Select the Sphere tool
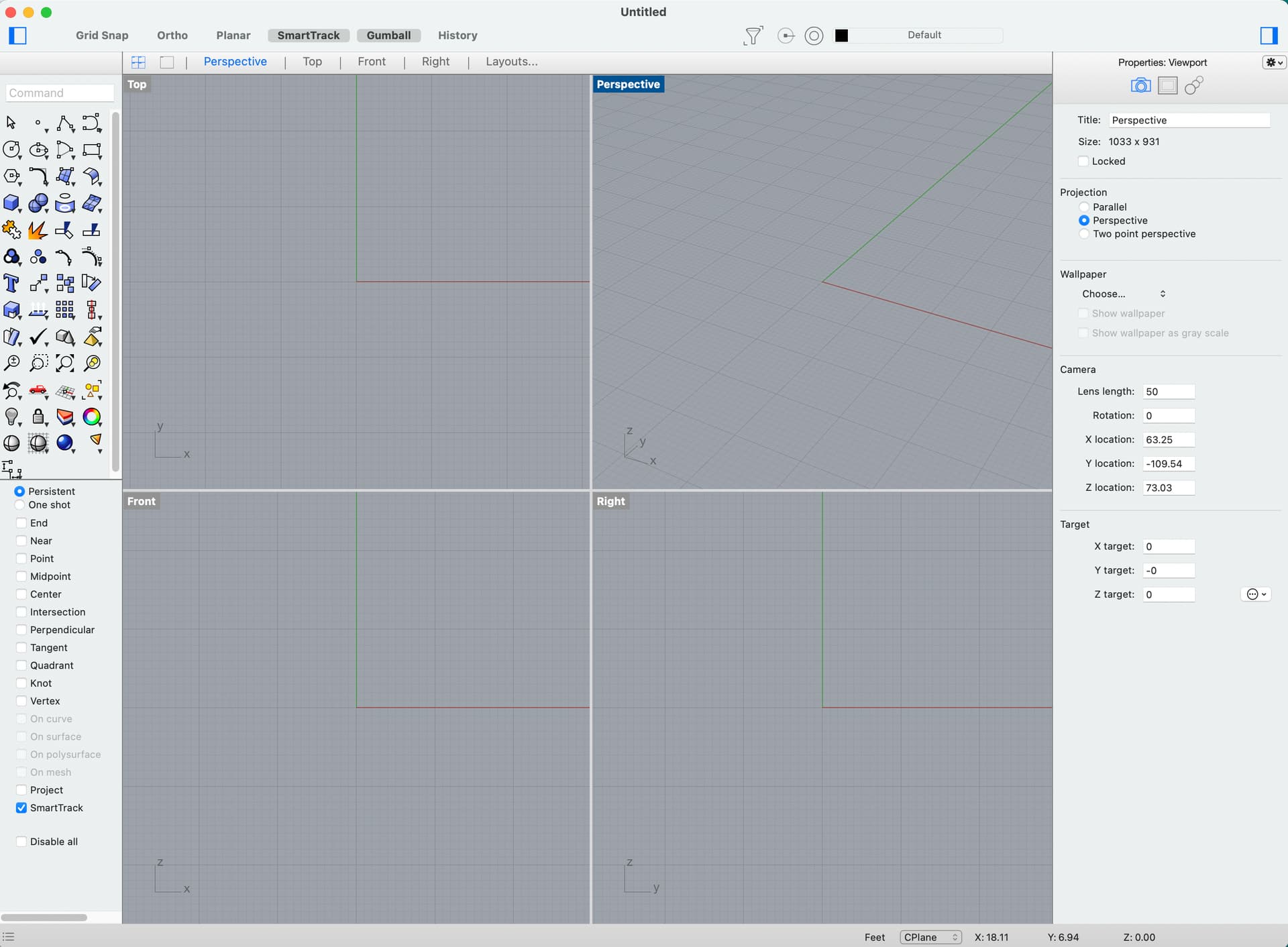 38,203
